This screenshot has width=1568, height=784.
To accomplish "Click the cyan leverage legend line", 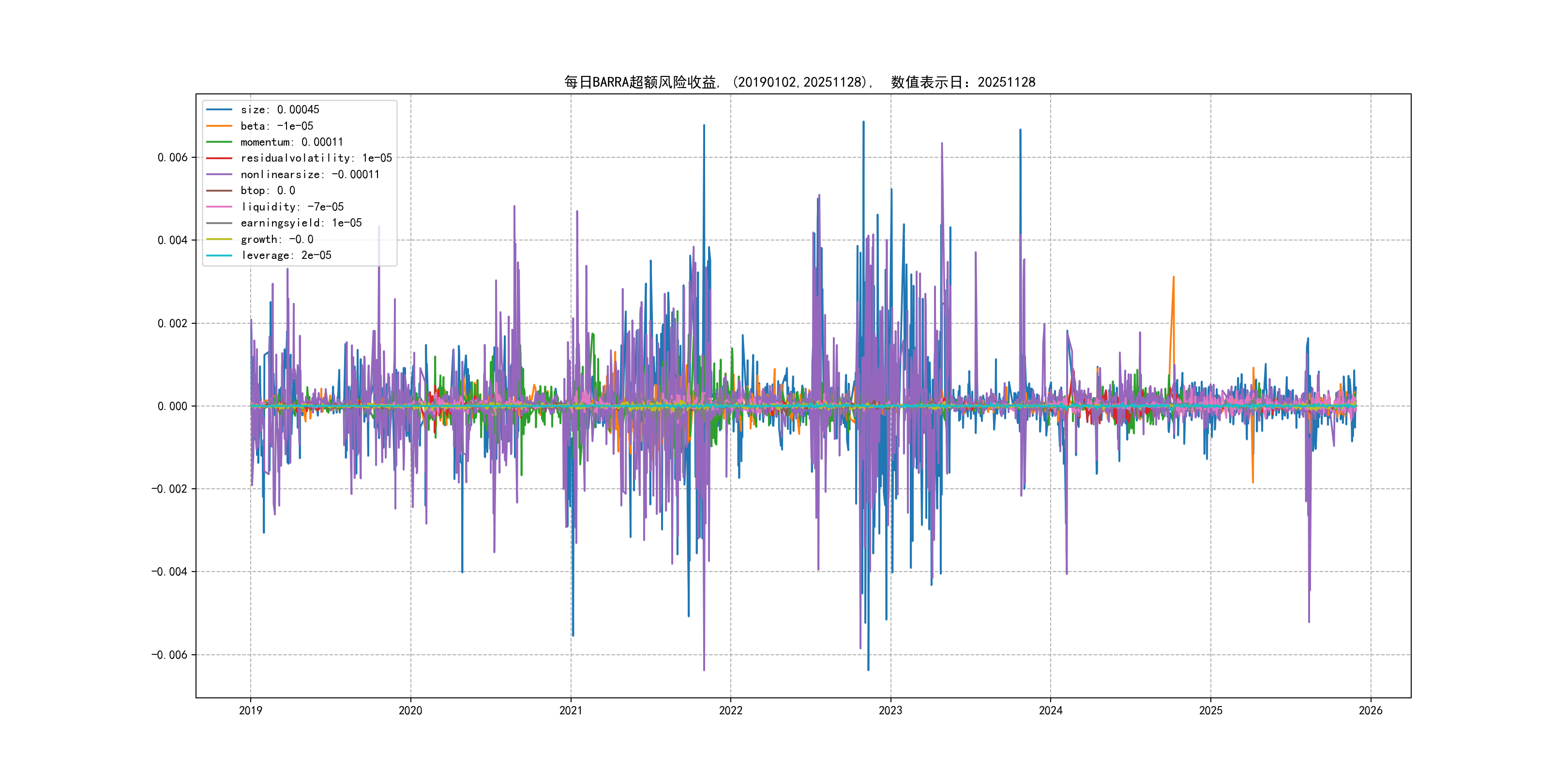I will tap(219, 256).
